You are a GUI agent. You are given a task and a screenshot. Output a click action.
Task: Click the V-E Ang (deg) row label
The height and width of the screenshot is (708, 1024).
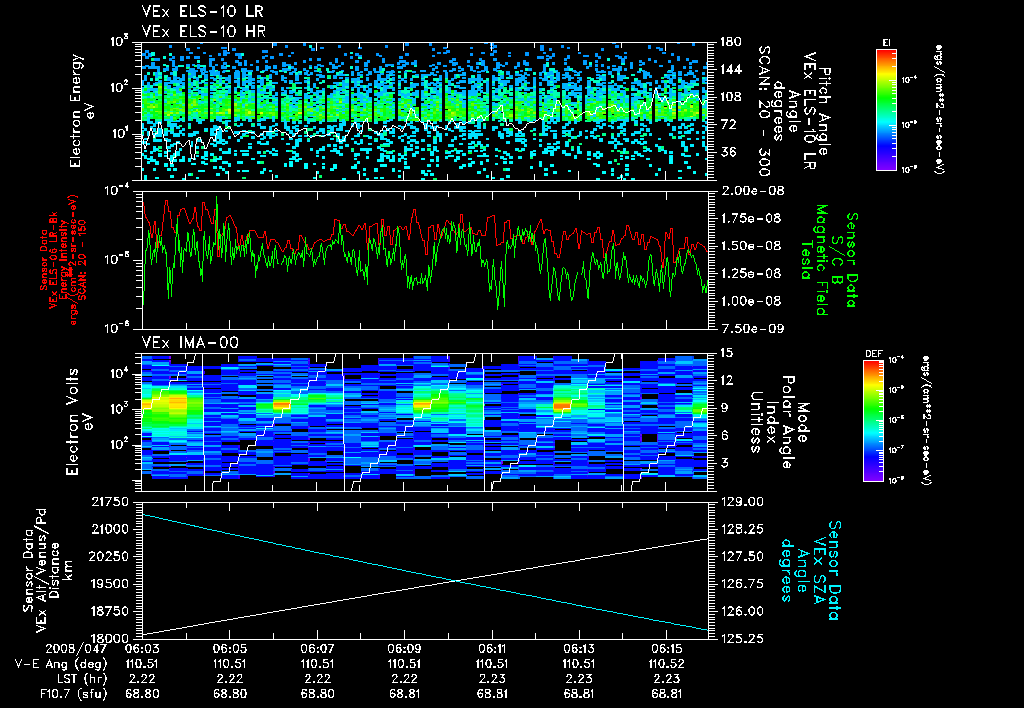(61, 664)
